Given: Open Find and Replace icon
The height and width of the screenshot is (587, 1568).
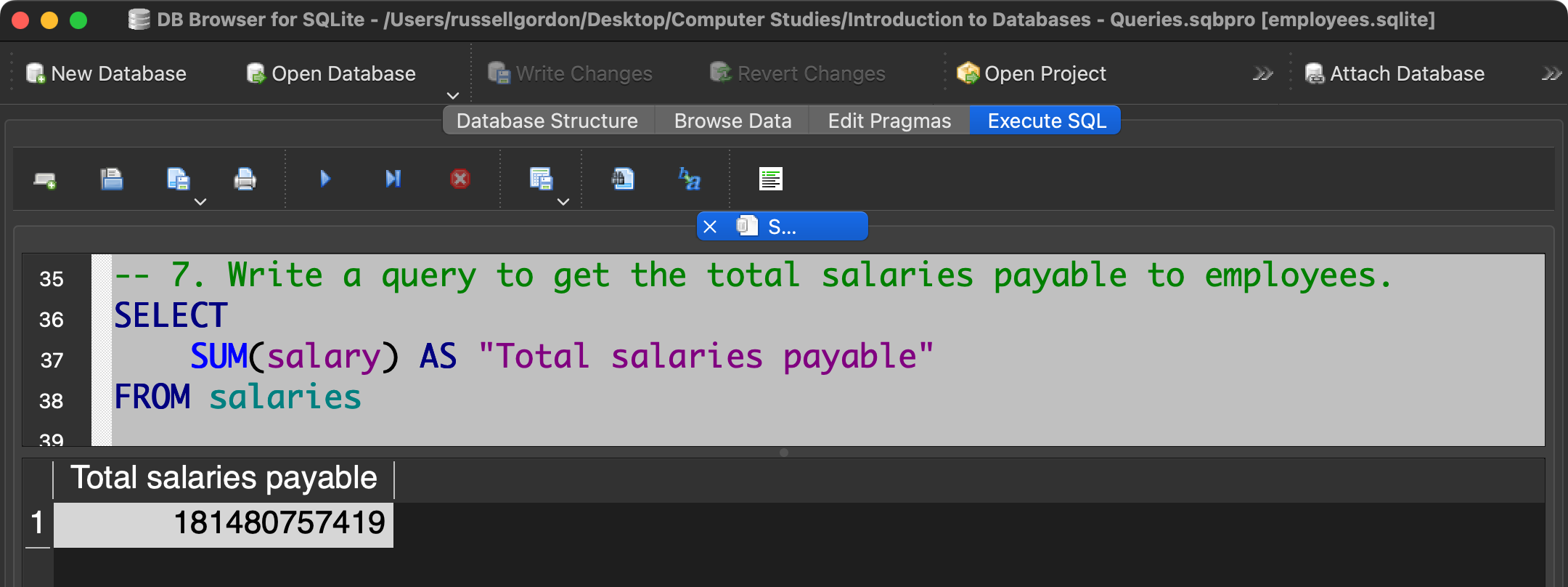Looking at the screenshot, I should 689,179.
